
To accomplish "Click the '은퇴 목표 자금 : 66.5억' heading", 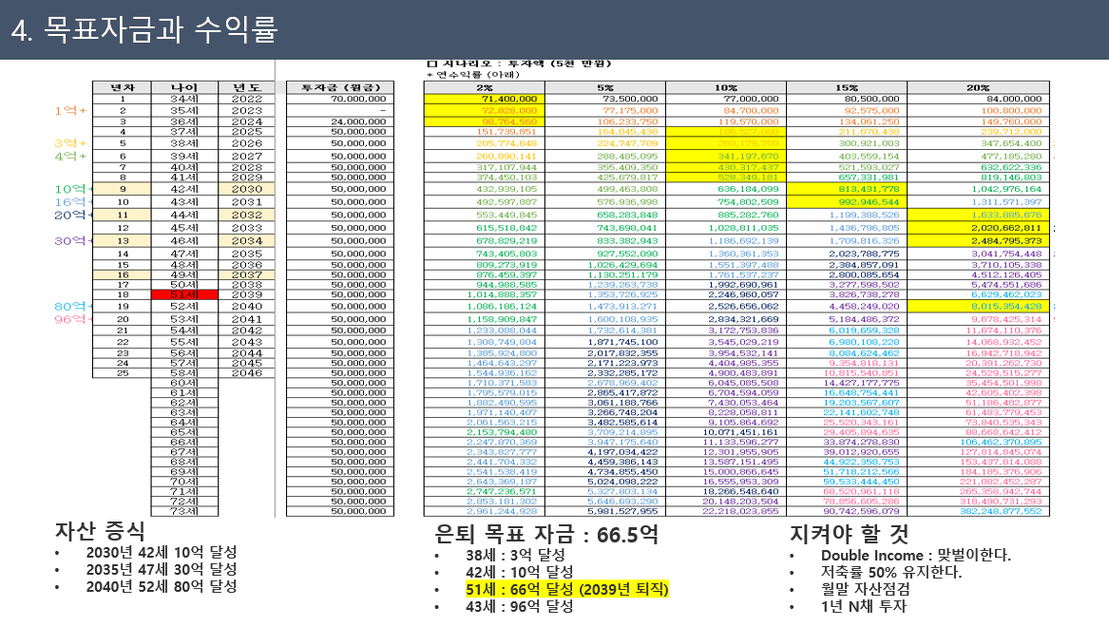I will [545, 534].
